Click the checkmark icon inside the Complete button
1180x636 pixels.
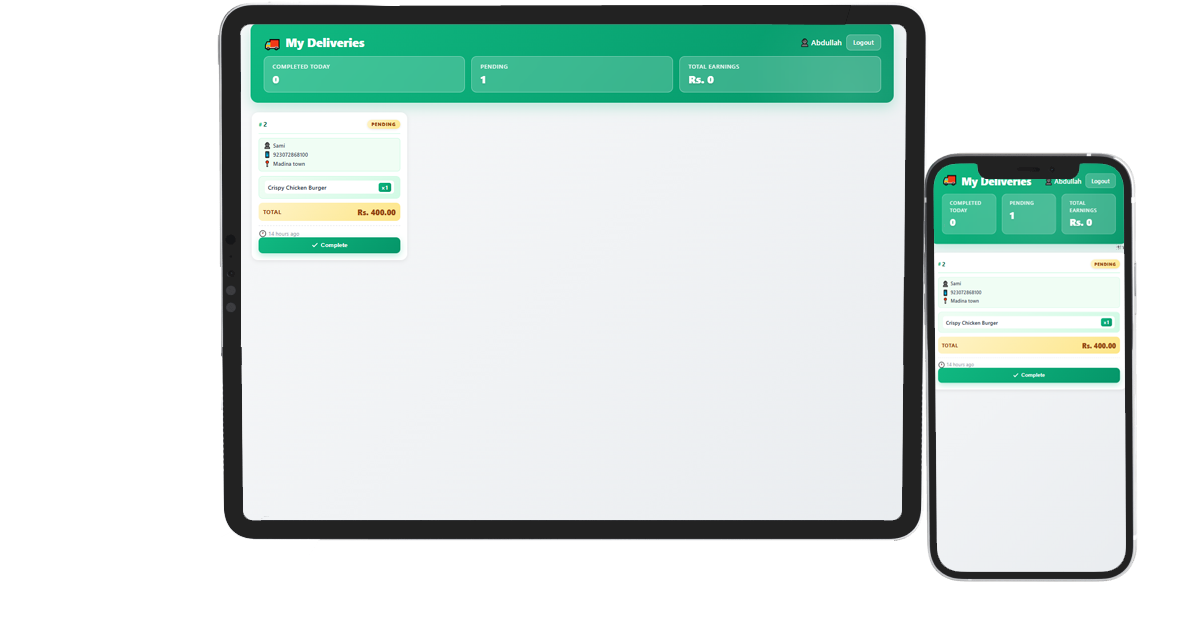314,245
